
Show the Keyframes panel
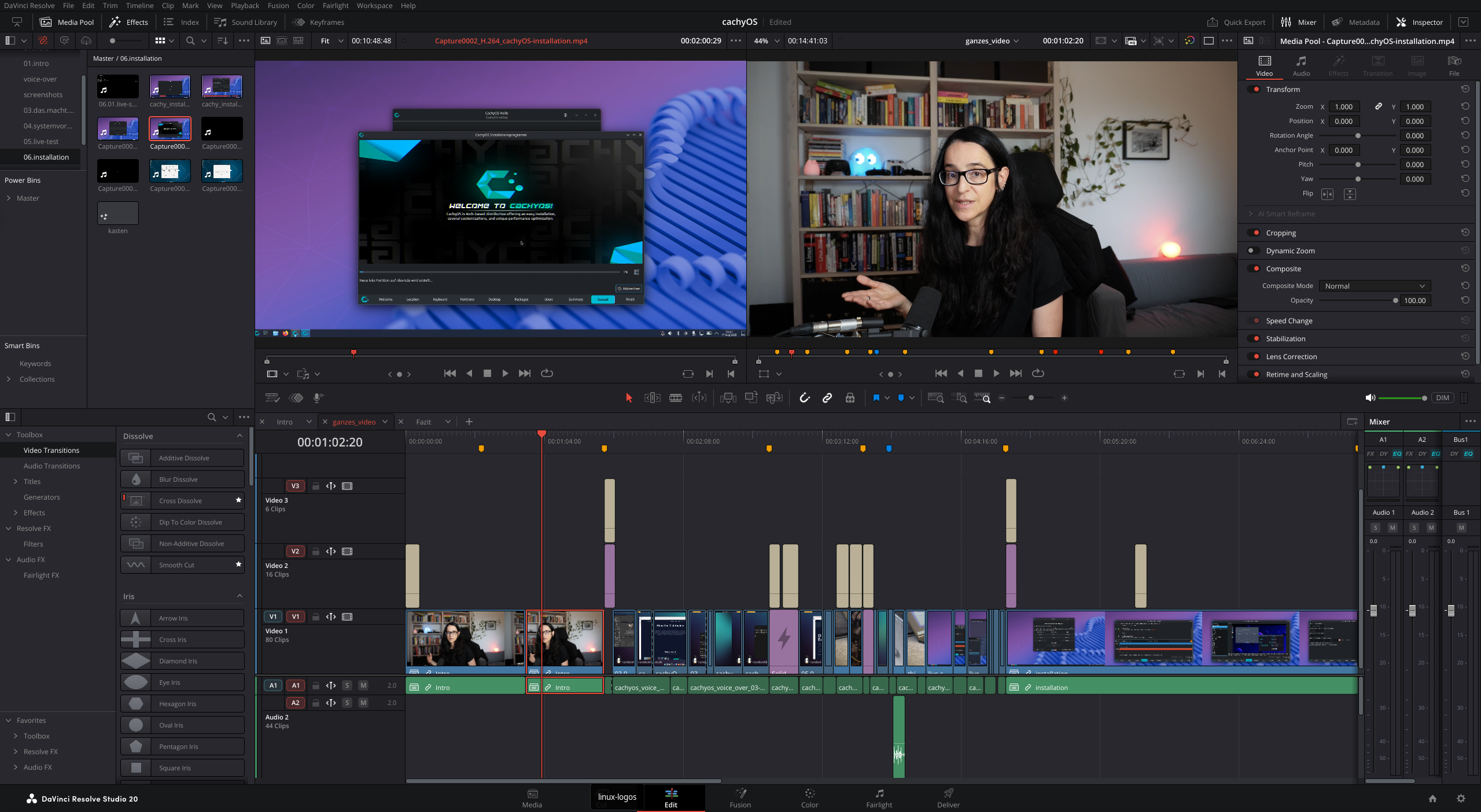coord(318,22)
